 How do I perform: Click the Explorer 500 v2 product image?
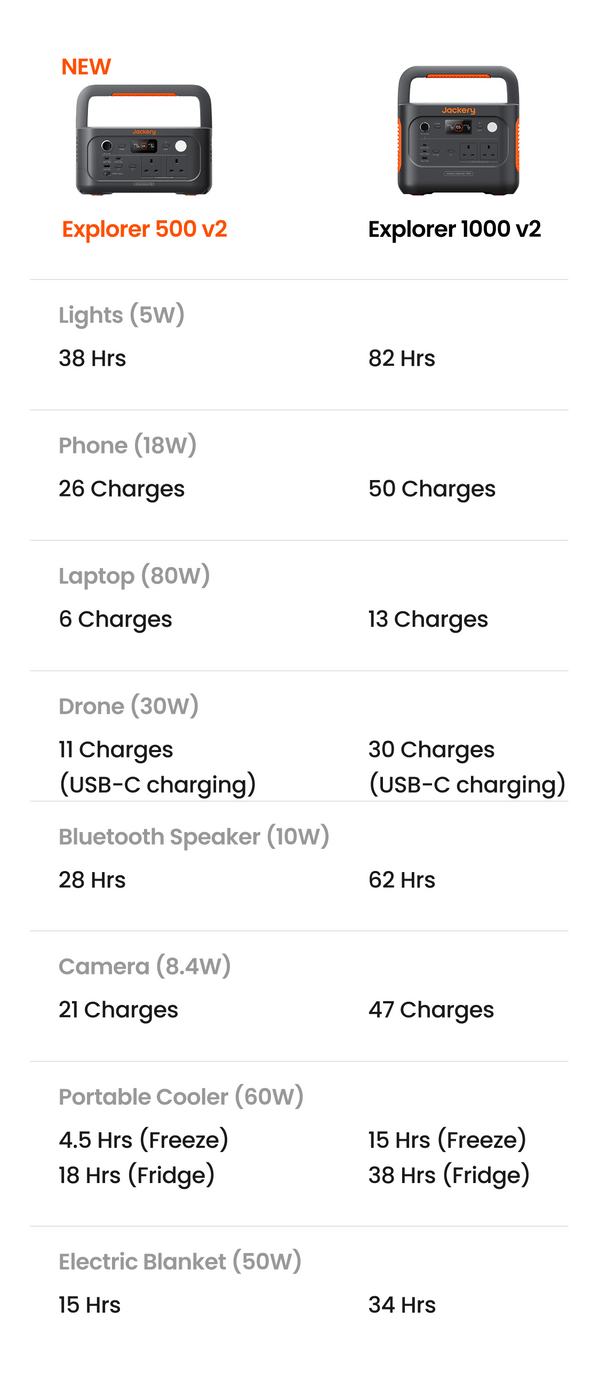tap(144, 142)
